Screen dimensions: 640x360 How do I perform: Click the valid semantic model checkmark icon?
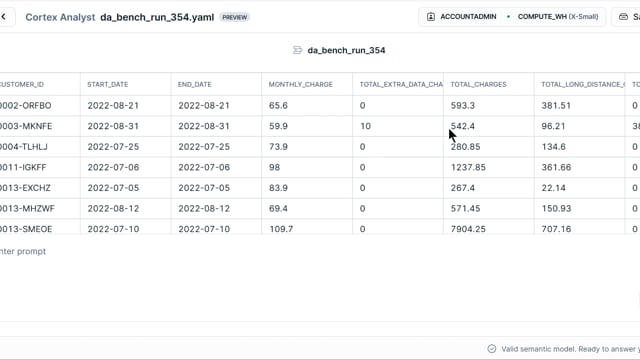(x=492, y=349)
